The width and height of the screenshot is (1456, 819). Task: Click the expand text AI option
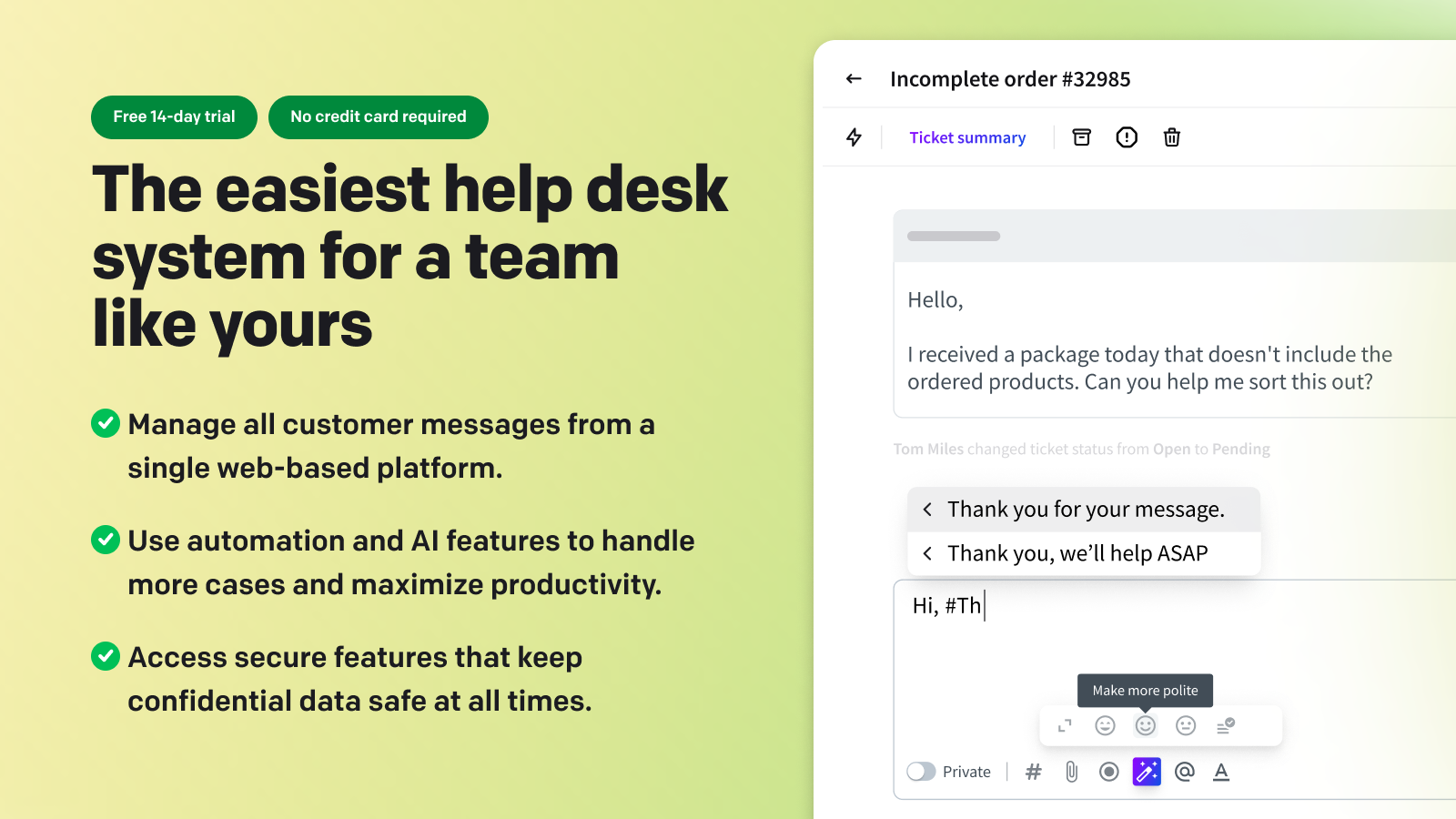click(1065, 725)
